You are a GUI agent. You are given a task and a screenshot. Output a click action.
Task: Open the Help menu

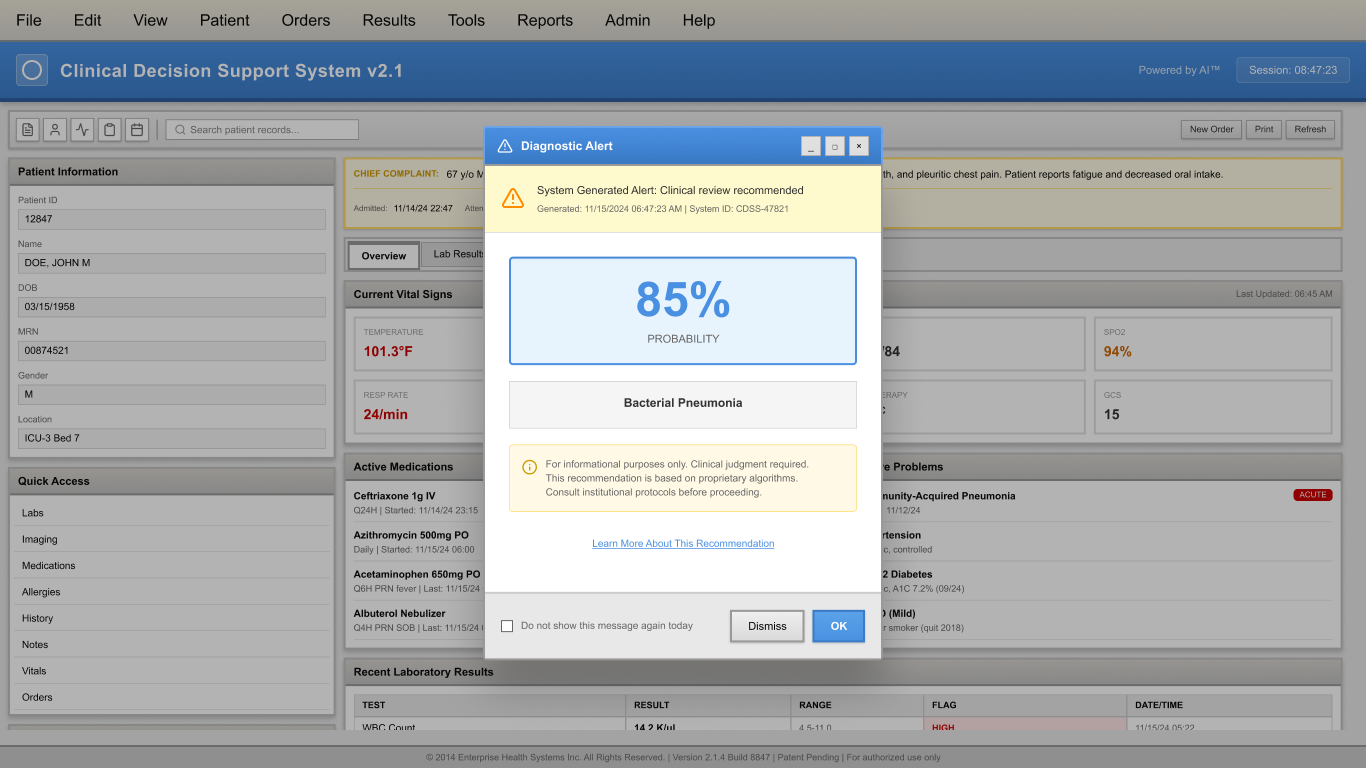tap(699, 20)
